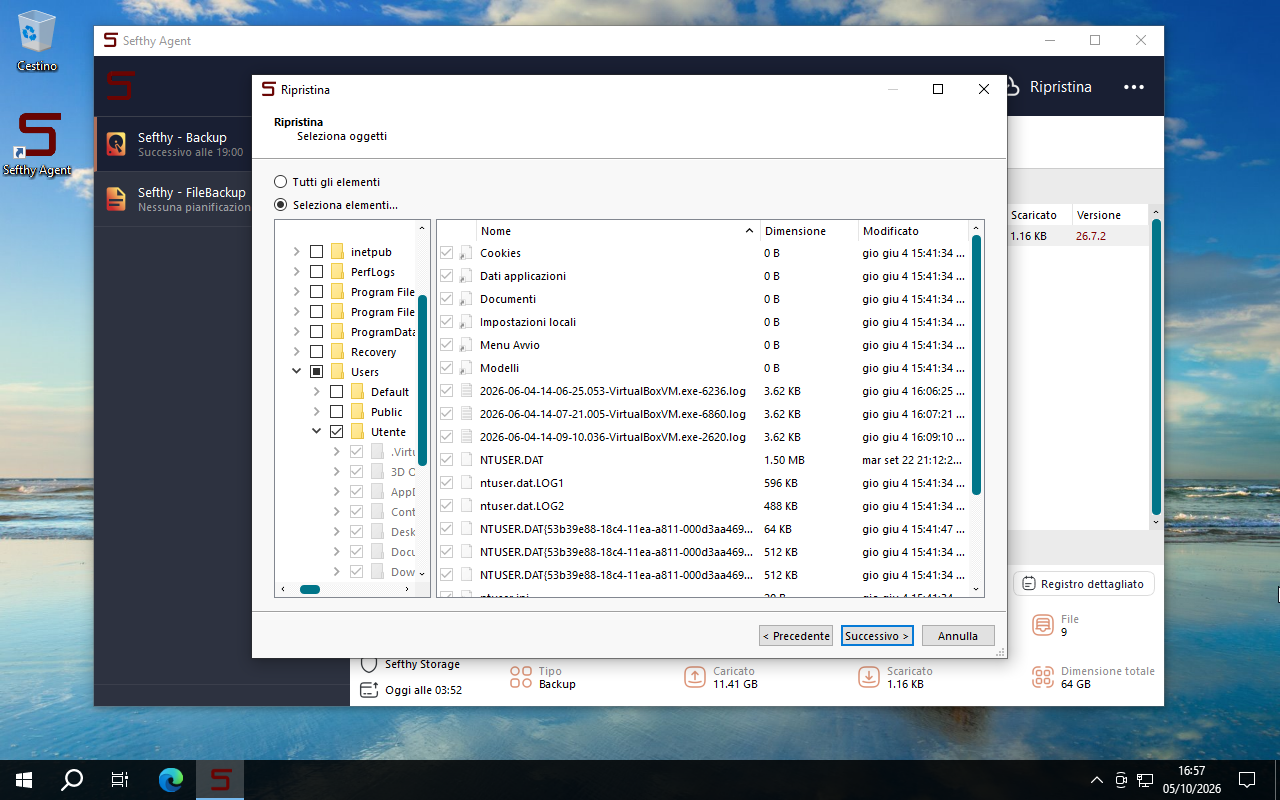Check the Recovery folder checkbox
This screenshot has width=1280, height=800.
point(316,352)
